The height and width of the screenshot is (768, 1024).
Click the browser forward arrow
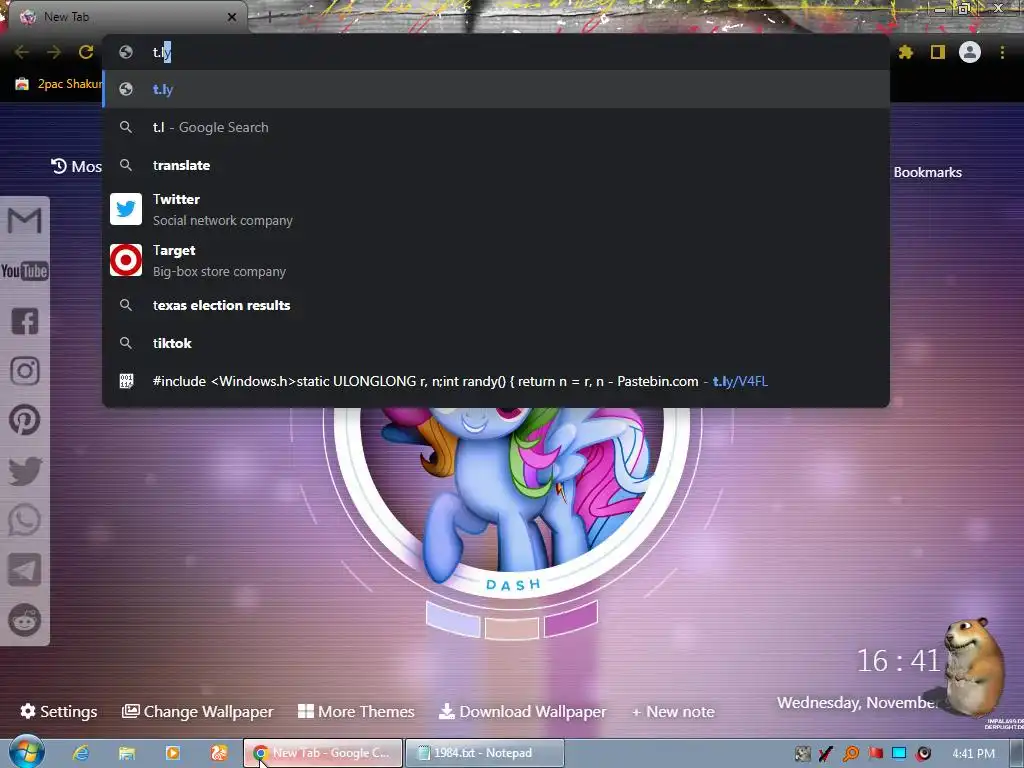pos(54,52)
